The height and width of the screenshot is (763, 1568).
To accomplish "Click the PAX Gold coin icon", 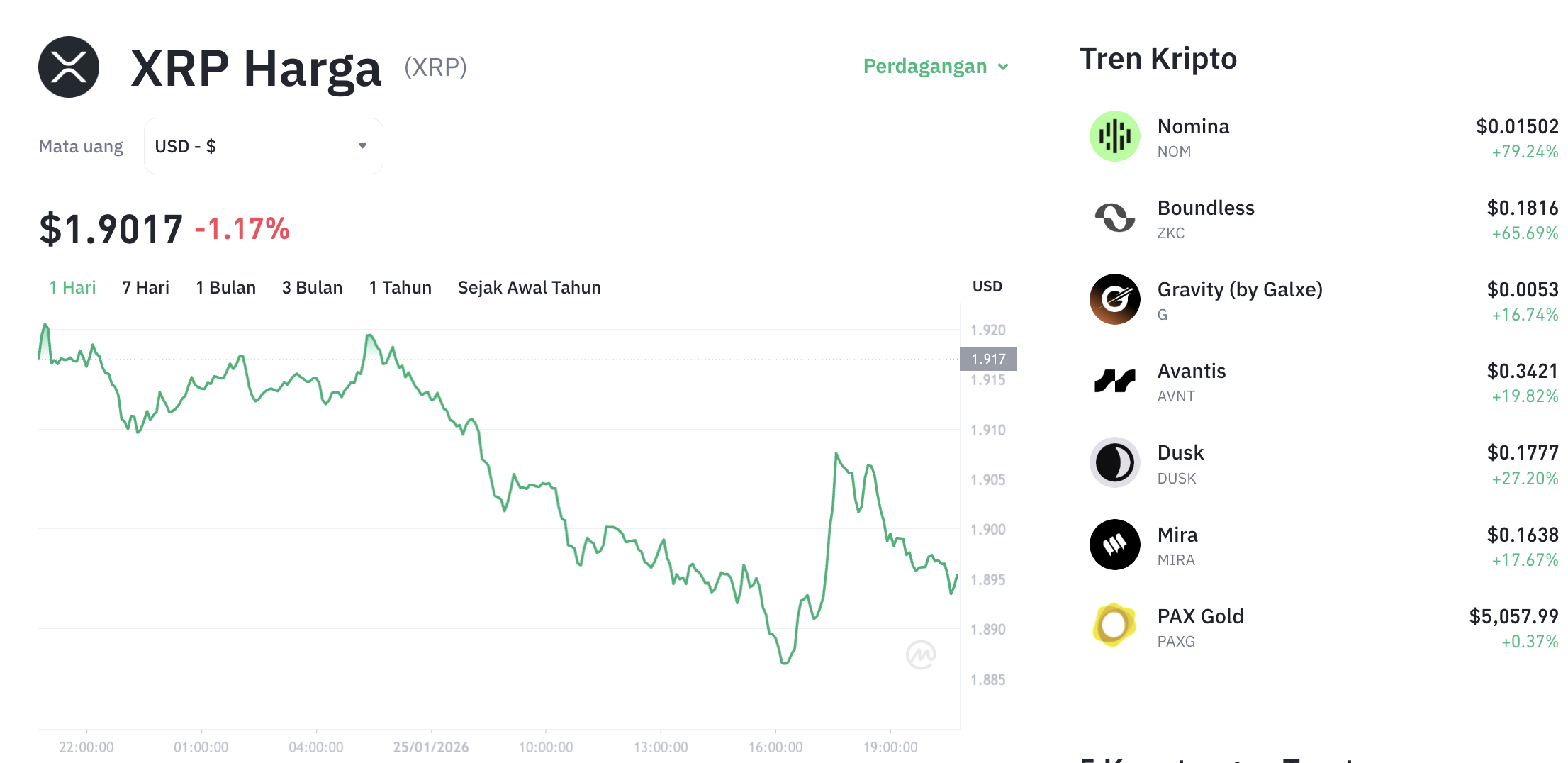I will [1114, 626].
